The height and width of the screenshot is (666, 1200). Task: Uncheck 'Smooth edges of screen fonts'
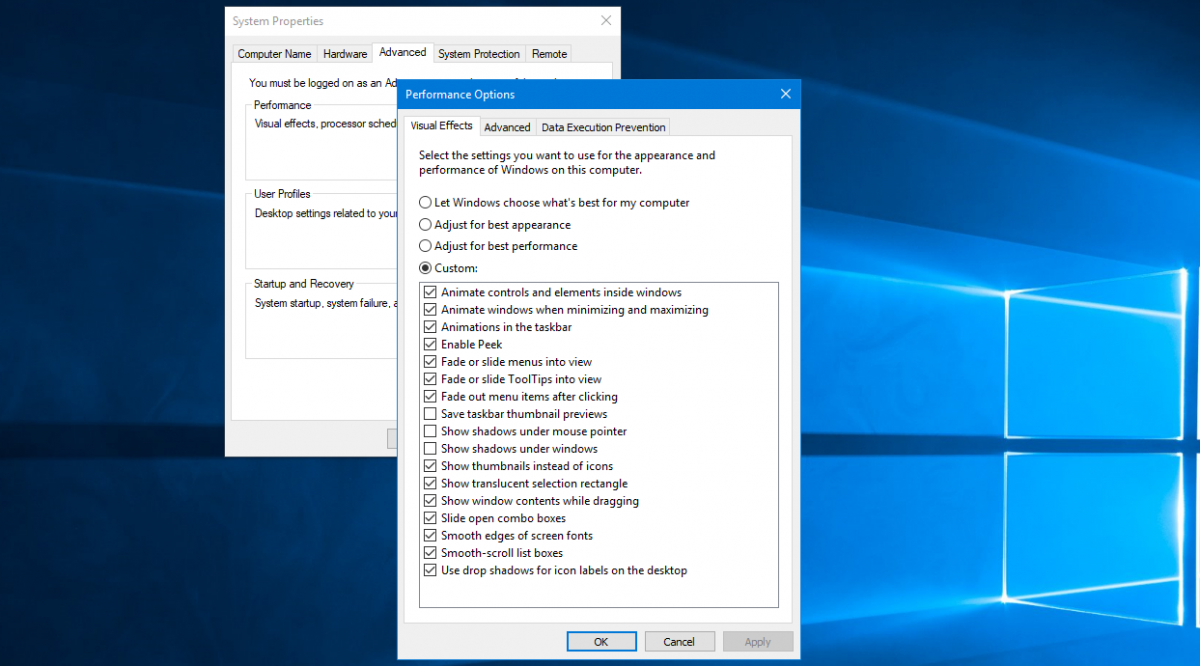pyautogui.click(x=430, y=535)
